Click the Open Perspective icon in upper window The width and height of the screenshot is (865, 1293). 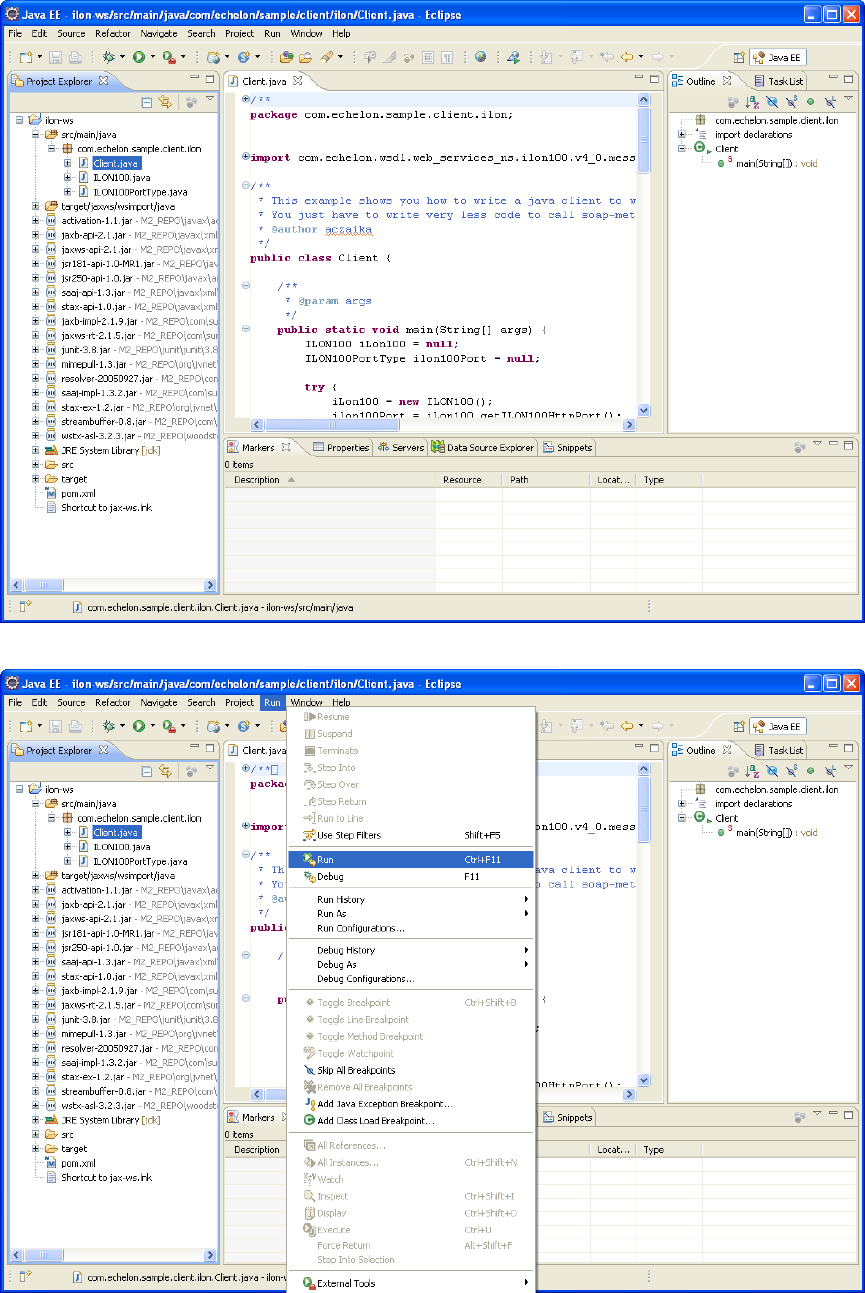738,57
